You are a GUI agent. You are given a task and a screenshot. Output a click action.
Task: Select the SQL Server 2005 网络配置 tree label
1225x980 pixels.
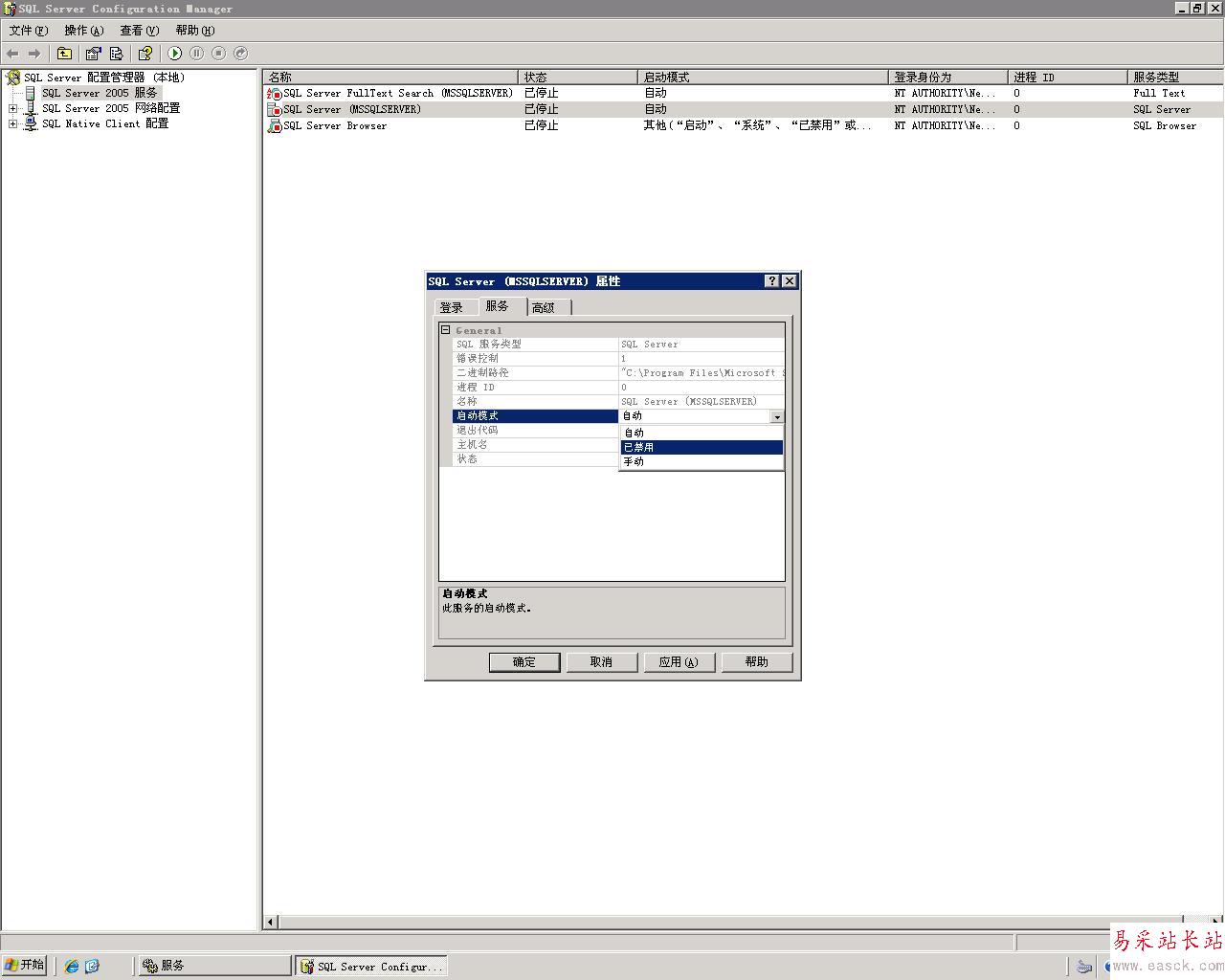coord(111,108)
